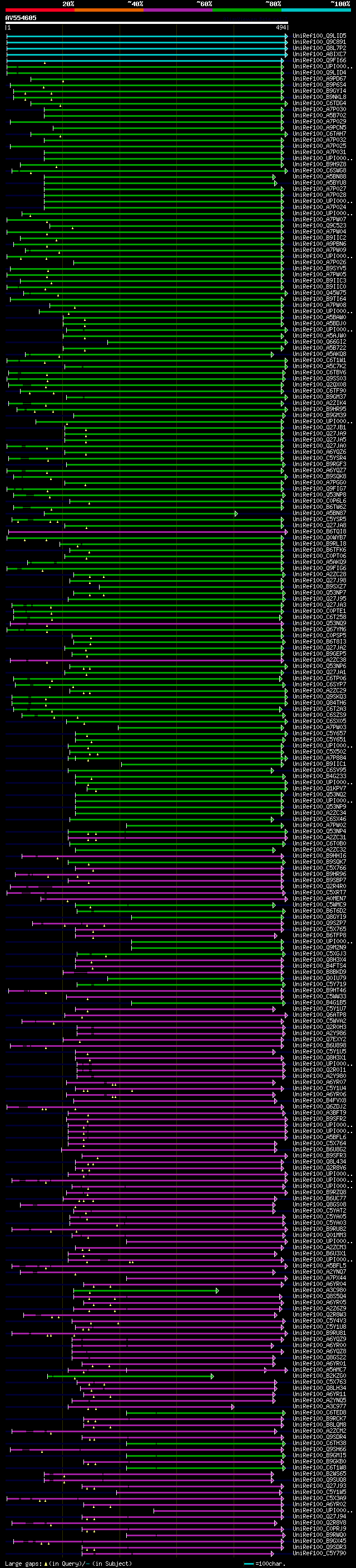Click hit label UniRef100_Q6ATP8
The image size is (356, 1568).
pos(319,1015)
